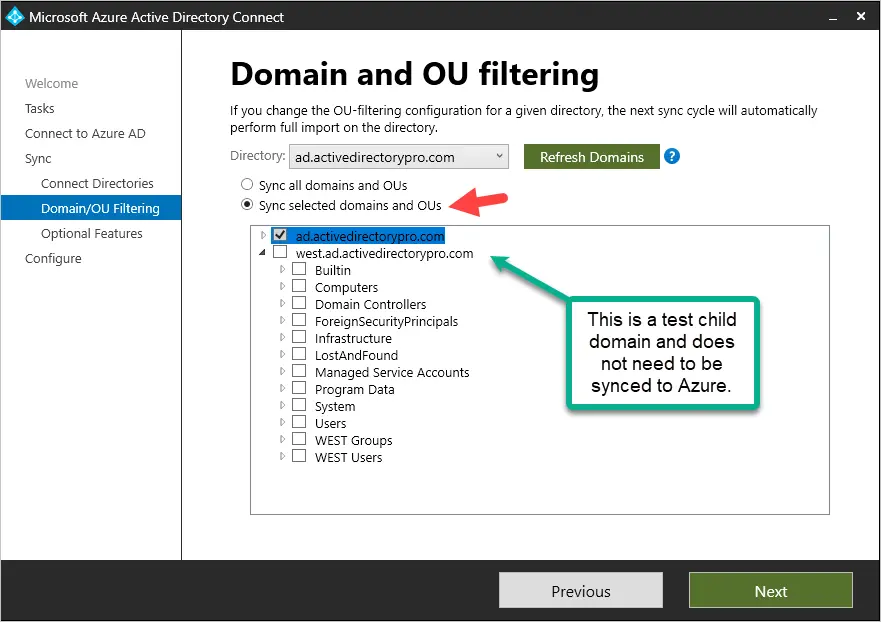Select the Computers tree label

346,288
